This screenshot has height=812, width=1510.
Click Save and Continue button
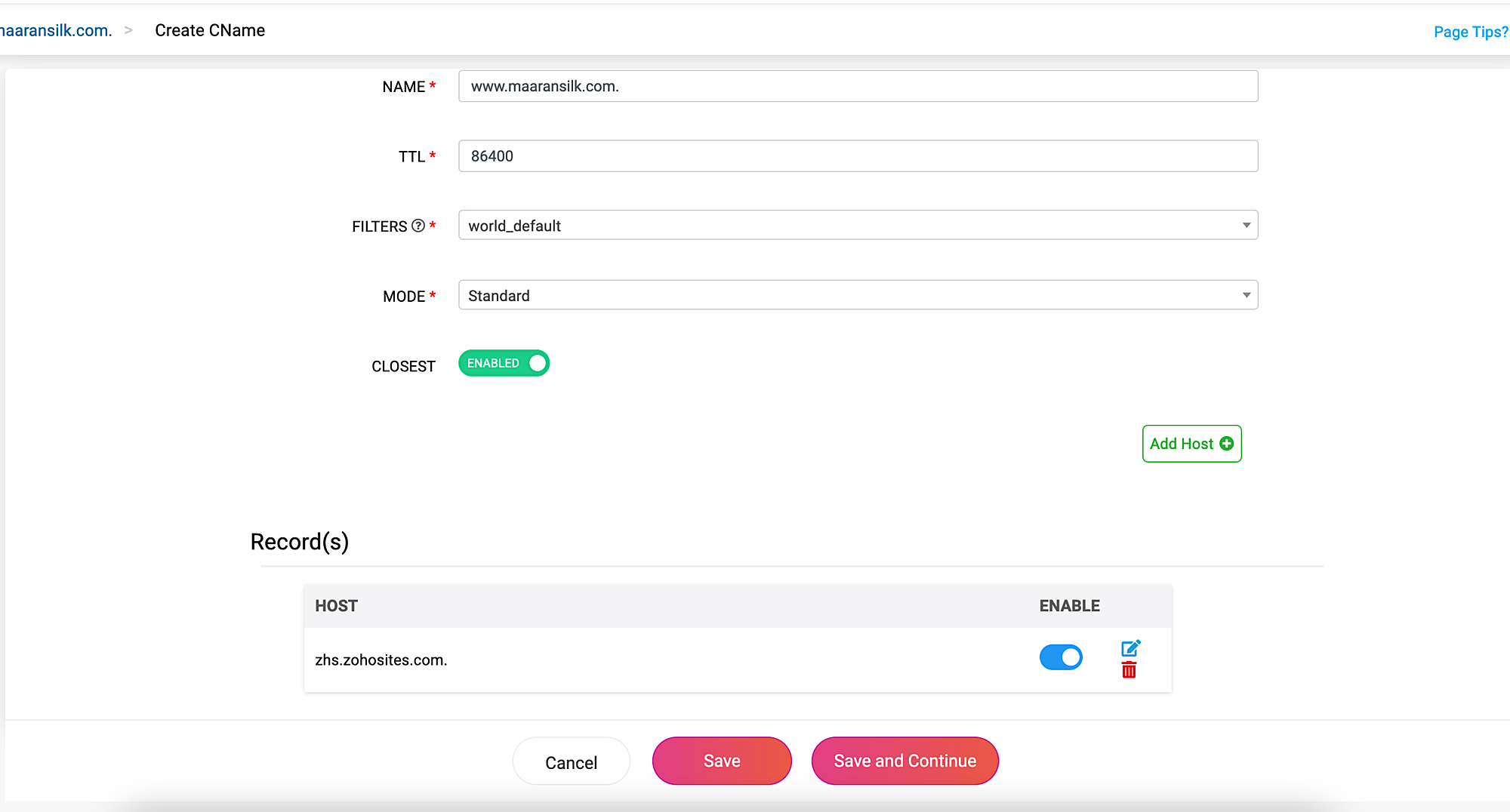(x=904, y=761)
